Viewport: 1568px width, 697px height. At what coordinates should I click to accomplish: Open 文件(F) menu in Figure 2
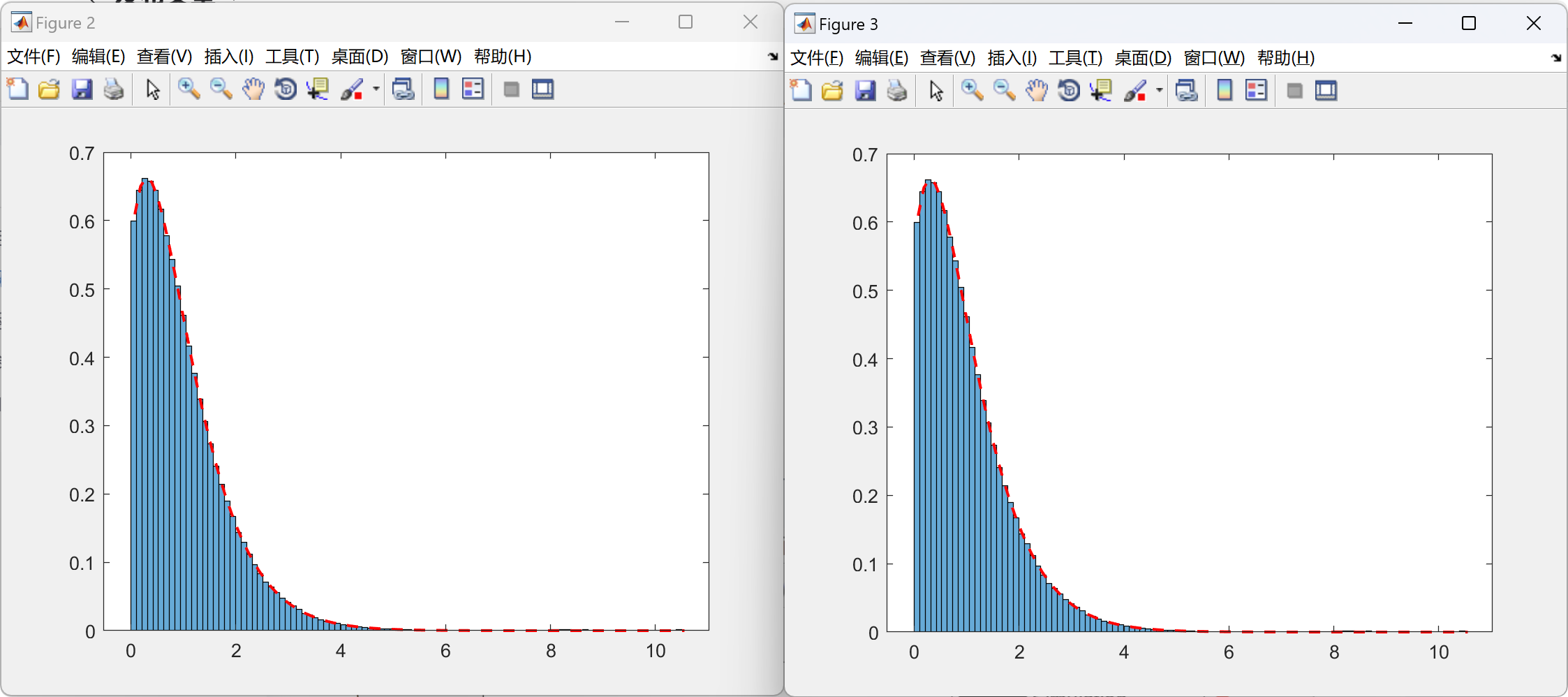click(x=34, y=57)
